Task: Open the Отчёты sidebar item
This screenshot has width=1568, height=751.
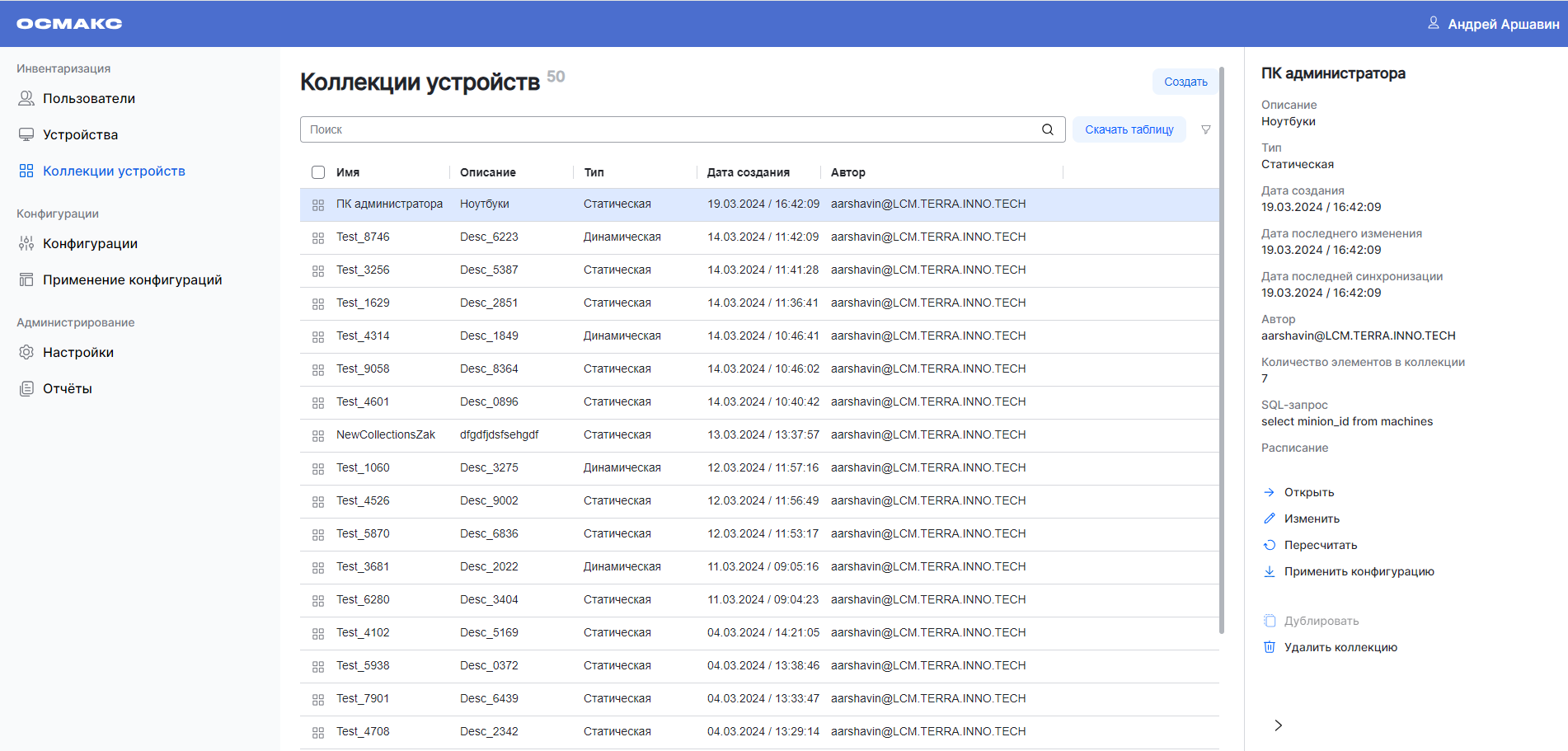Action: pyautogui.click(x=67, y=388)
